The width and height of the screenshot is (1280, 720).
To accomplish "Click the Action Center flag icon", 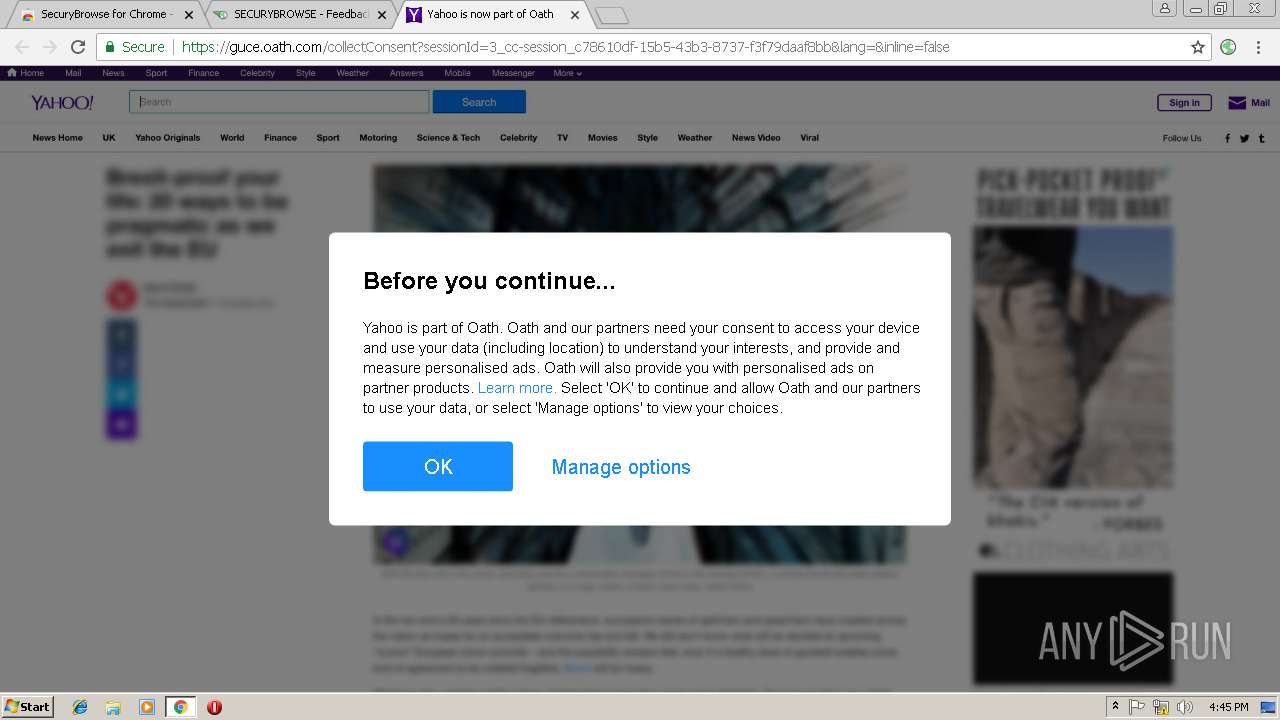I will [1137, 707].
